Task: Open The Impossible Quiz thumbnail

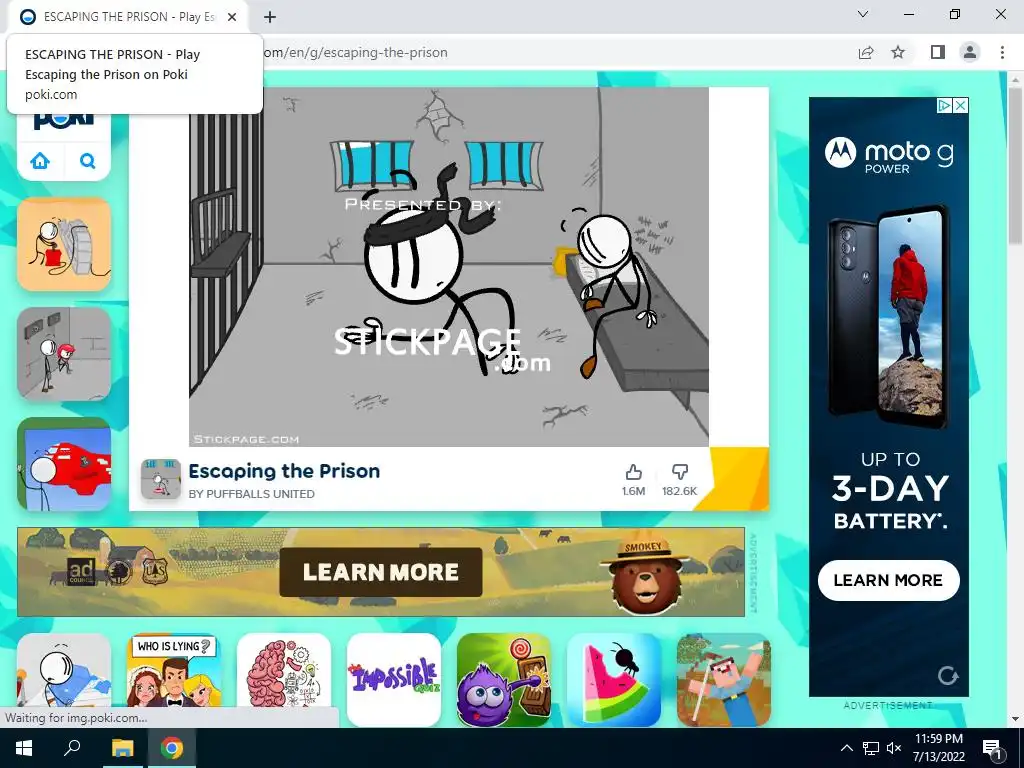Action: pos(394,679)
